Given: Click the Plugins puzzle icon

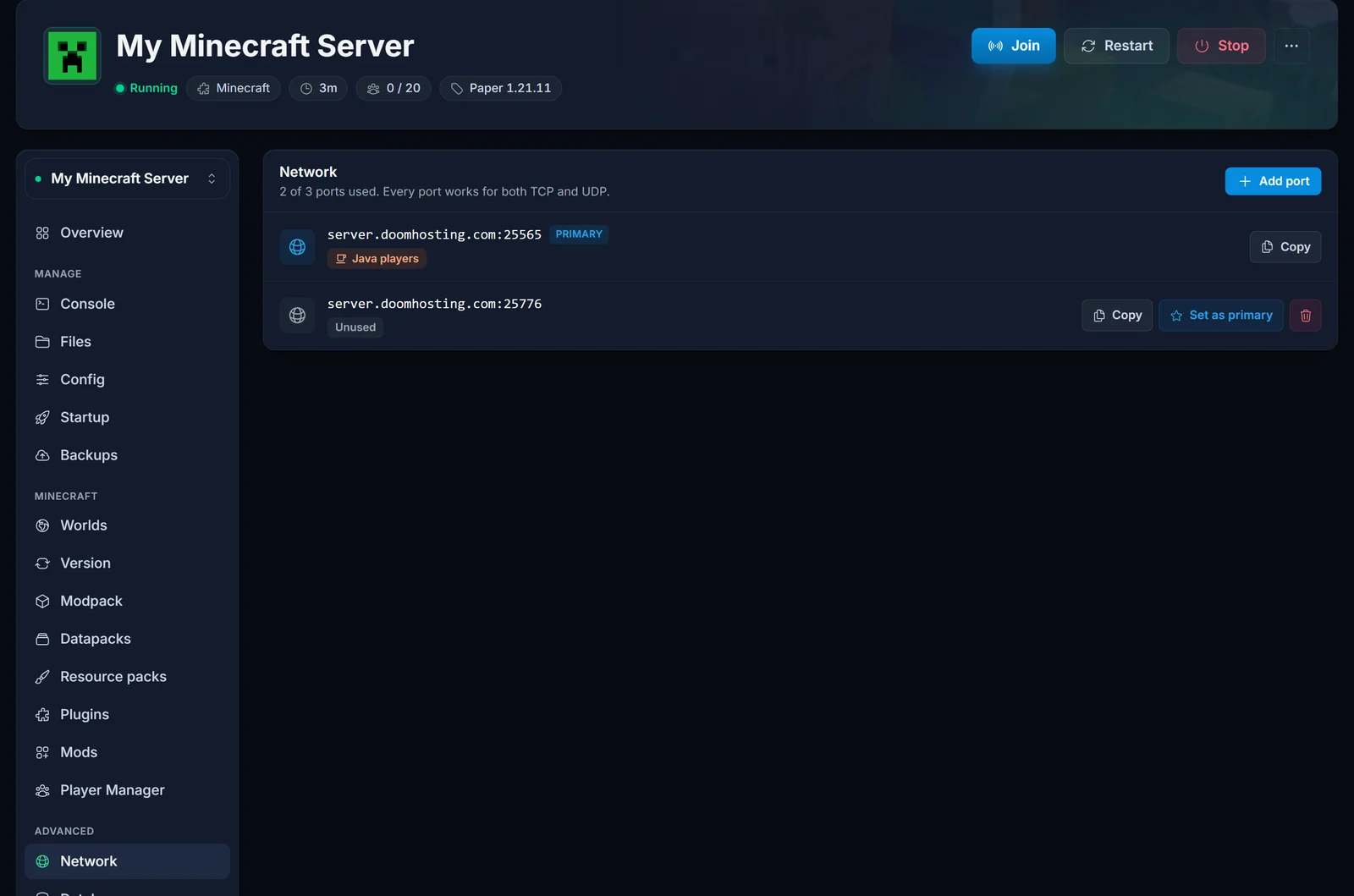Looking at the screenshot, I should pos(42,715).
